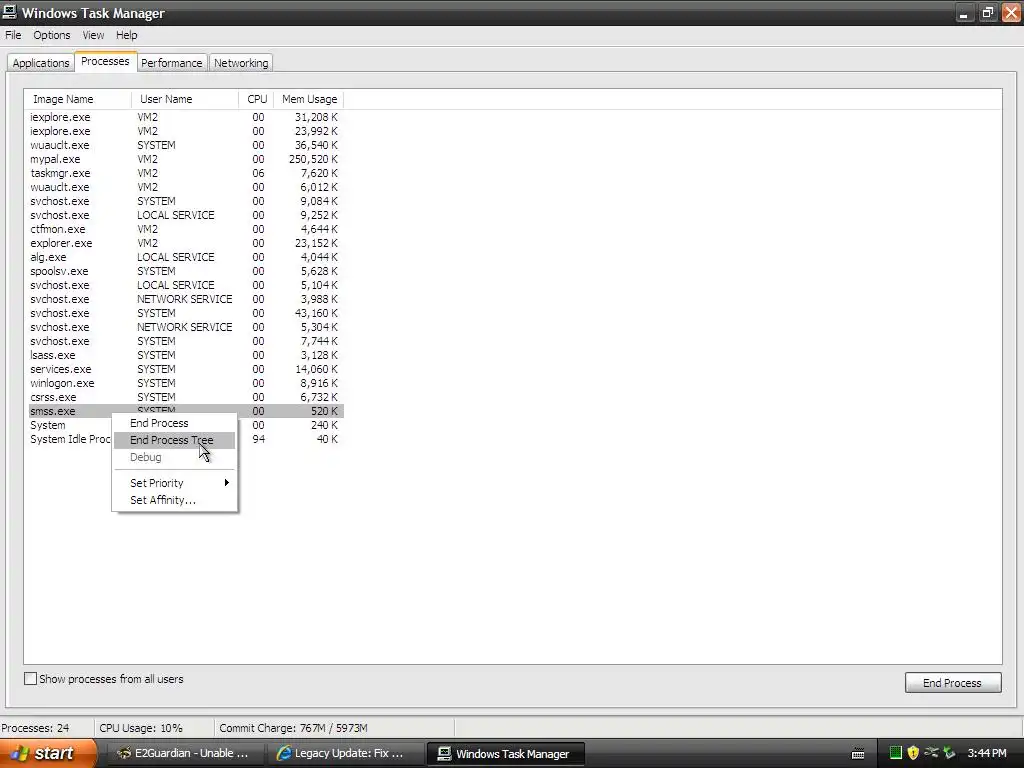Select wuauclt.exe run by VM2
Viewport: 1024px width, 768px height.
pyautogui.click(x=186, y=187)
